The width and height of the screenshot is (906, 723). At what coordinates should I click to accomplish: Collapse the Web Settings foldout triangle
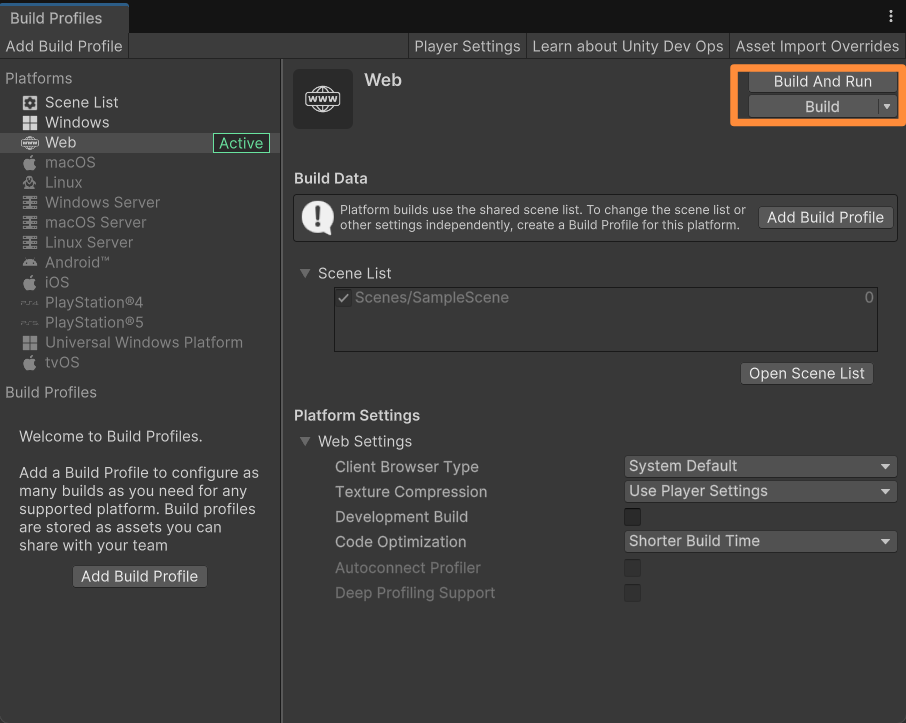(x=305, y=442)
